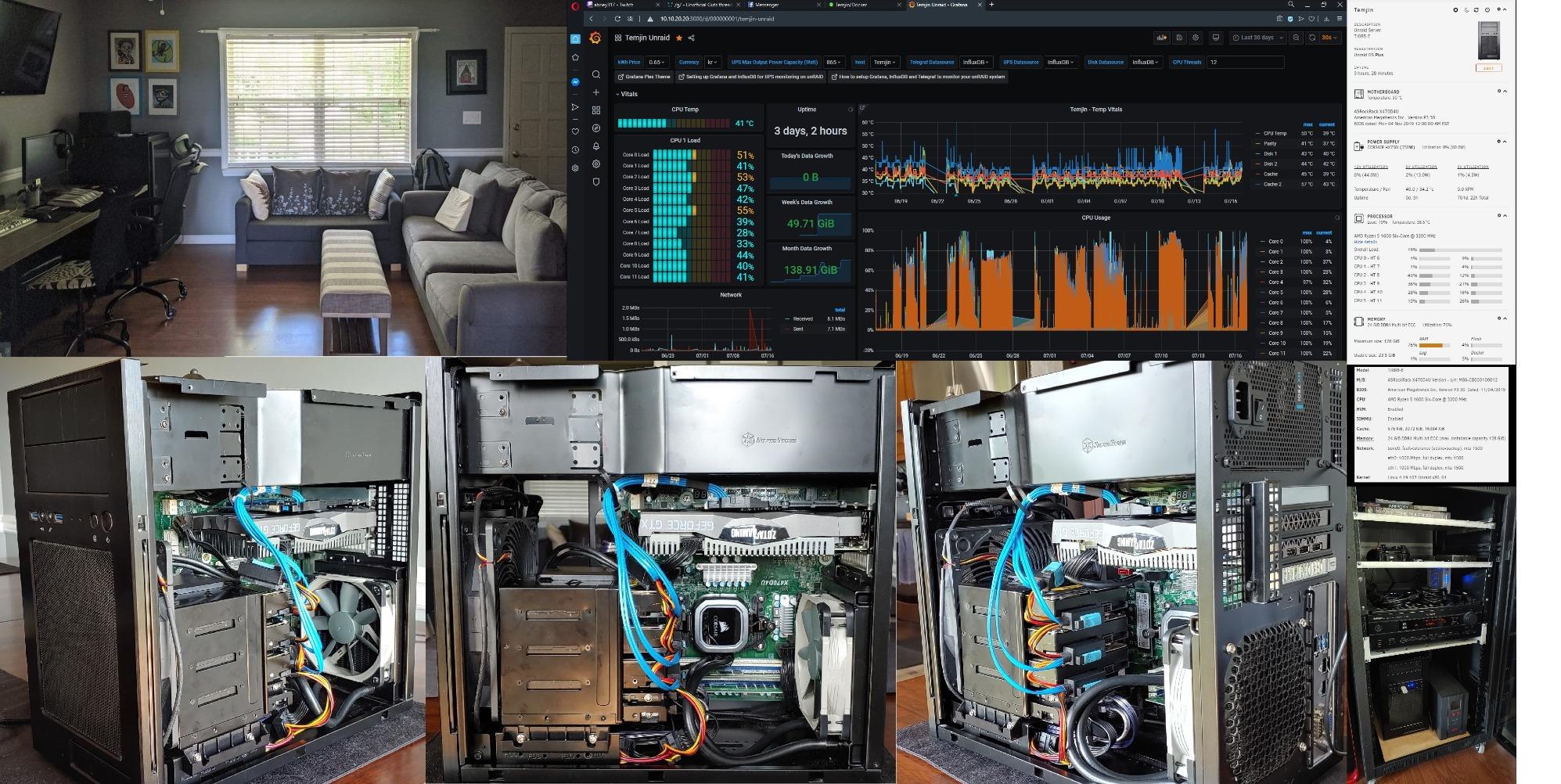Mark the Temjin Unraid dashboard as favorite
The width and height of the screenshot is (1561, 784).
click(679, 38)
